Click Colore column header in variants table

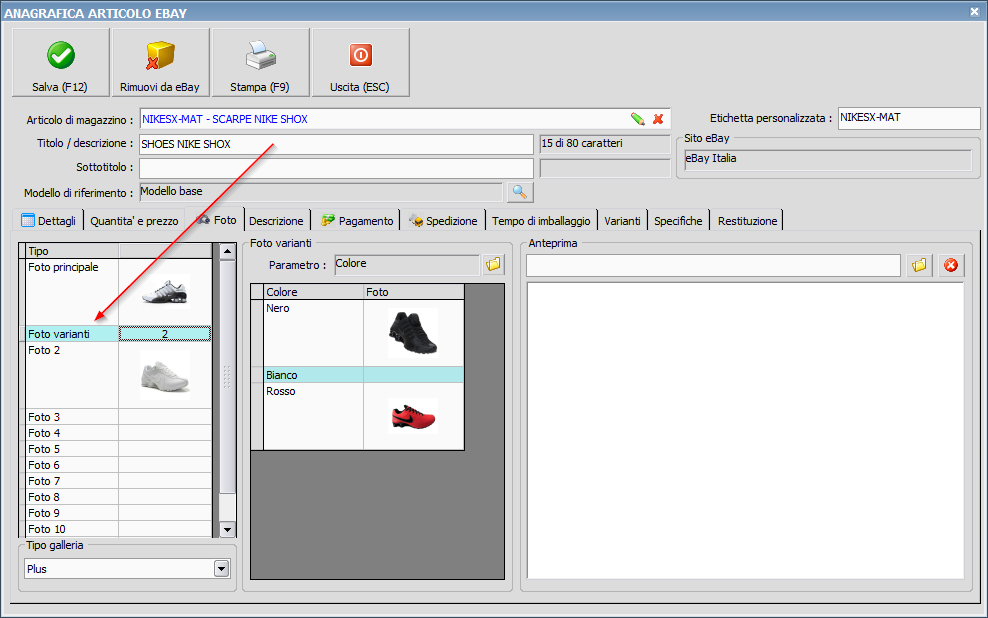click(x=313, y=292)
